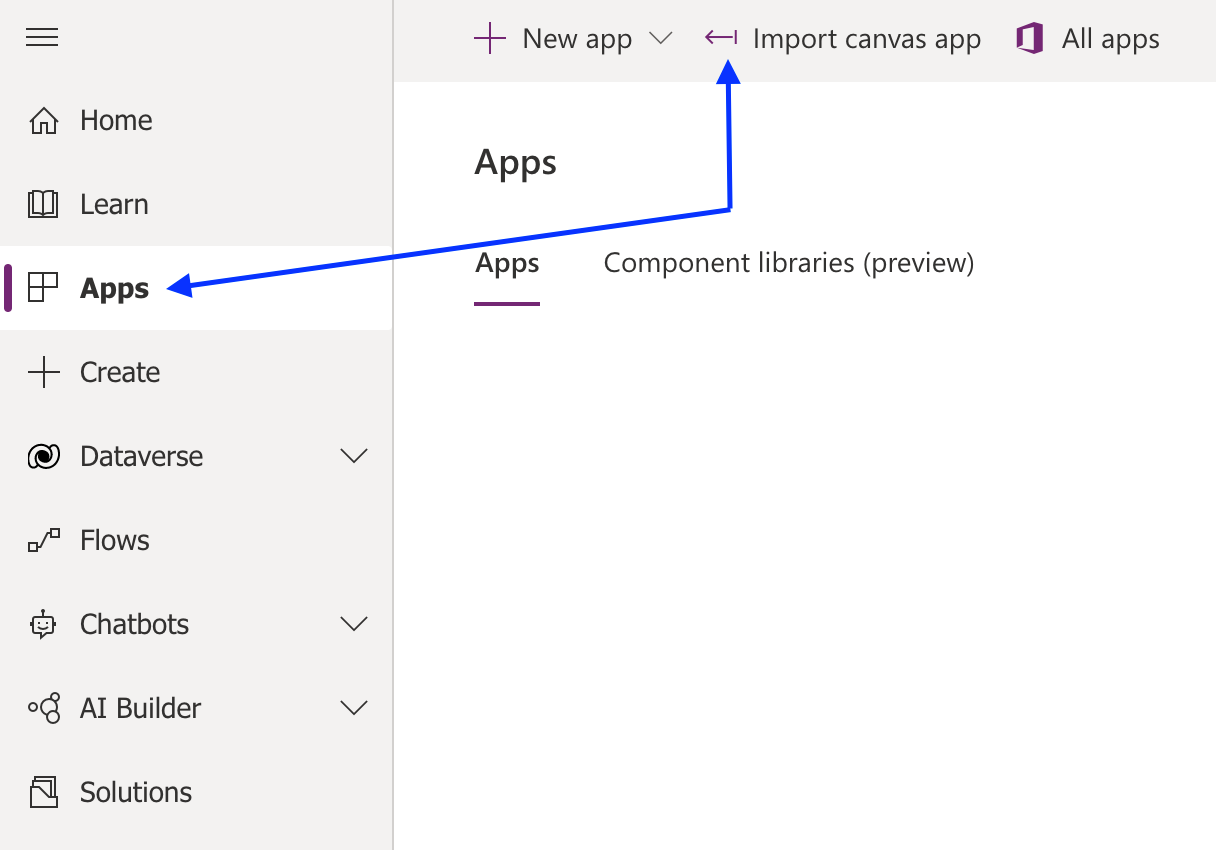Select the Create plus icon
Viewport: 1216px width, 850px height.
point(44,371)
